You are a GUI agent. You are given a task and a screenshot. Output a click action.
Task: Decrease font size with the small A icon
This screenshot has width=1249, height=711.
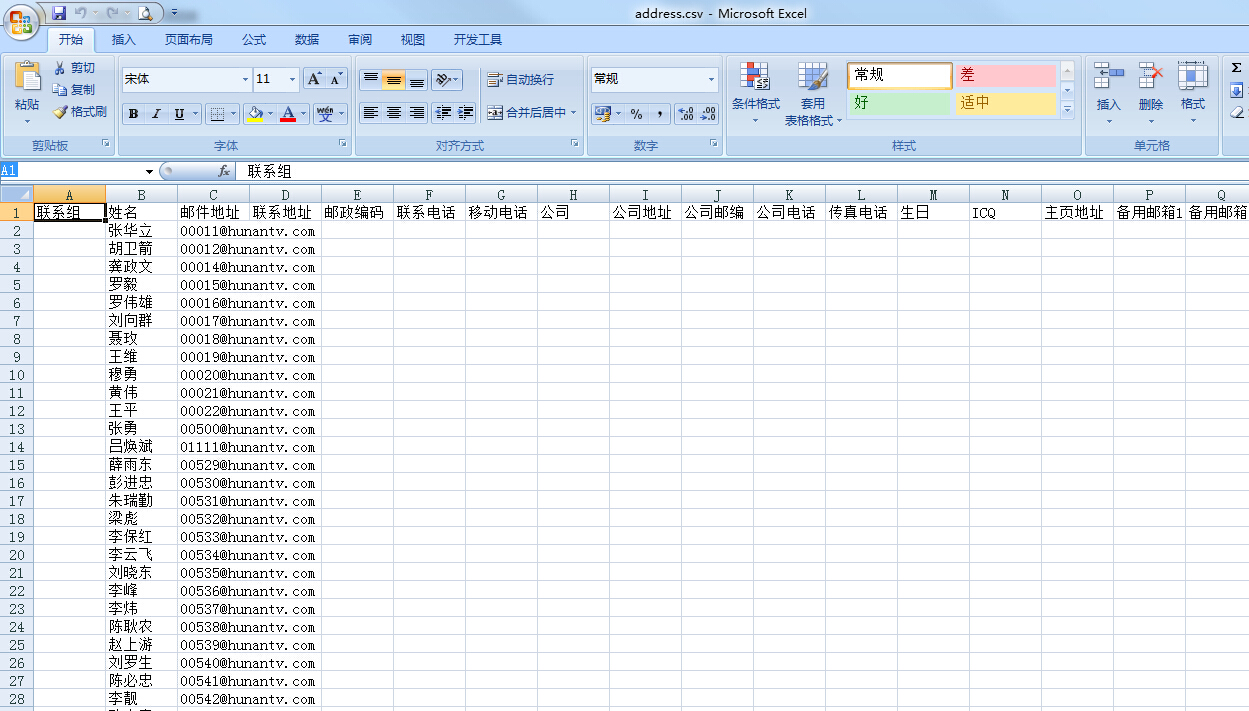pos(336,79)
